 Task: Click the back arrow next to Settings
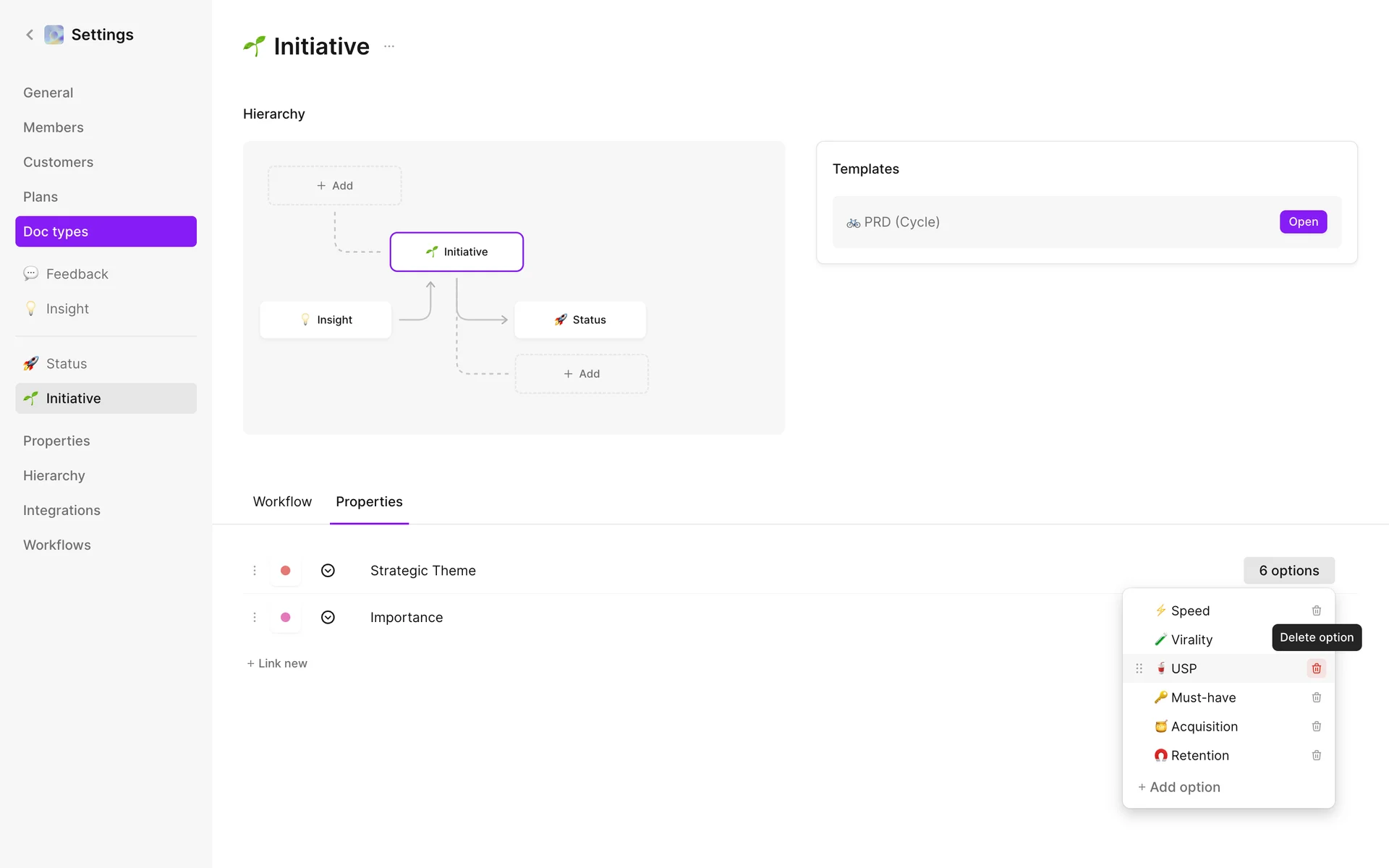pos(30,35)
